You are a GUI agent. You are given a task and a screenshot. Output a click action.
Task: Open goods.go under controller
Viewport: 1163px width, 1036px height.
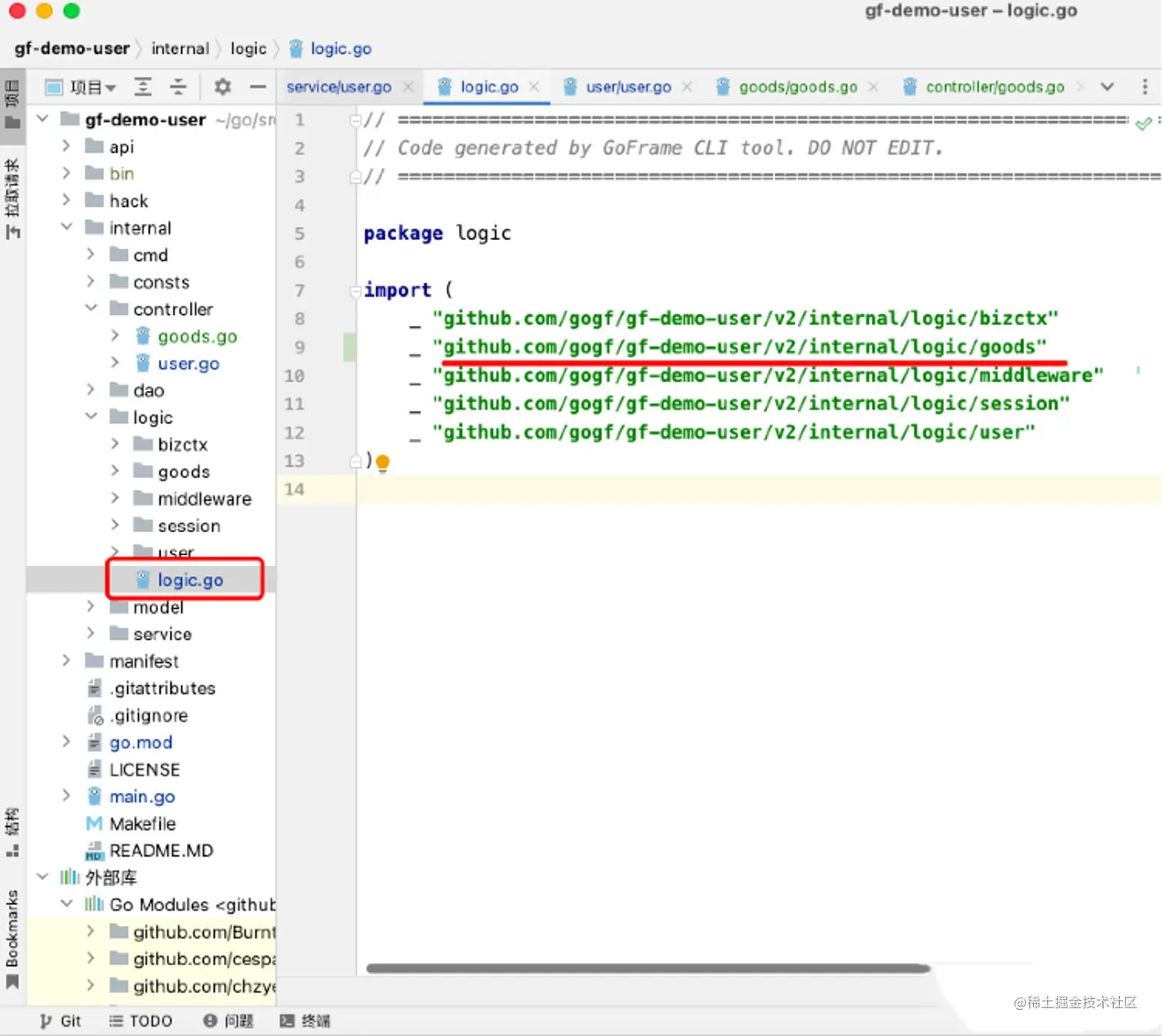(197, 336)
